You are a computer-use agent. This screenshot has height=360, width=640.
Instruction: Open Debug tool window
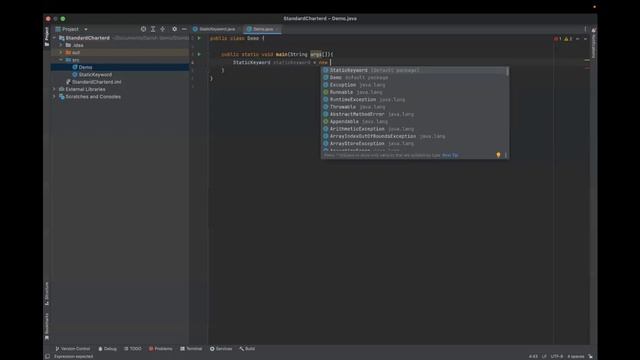107,349
